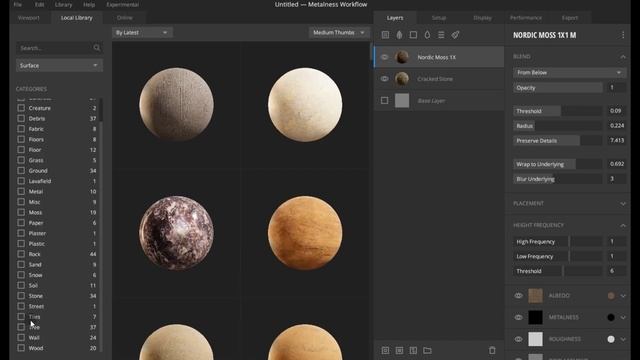Expand the Albedo channel settings chevron
The width and height of the screenshot is (640, 360).
[623, 296]
